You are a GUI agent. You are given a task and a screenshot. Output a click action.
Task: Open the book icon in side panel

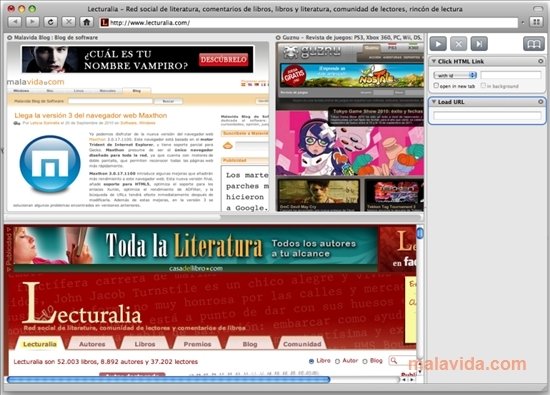point(534,44)
